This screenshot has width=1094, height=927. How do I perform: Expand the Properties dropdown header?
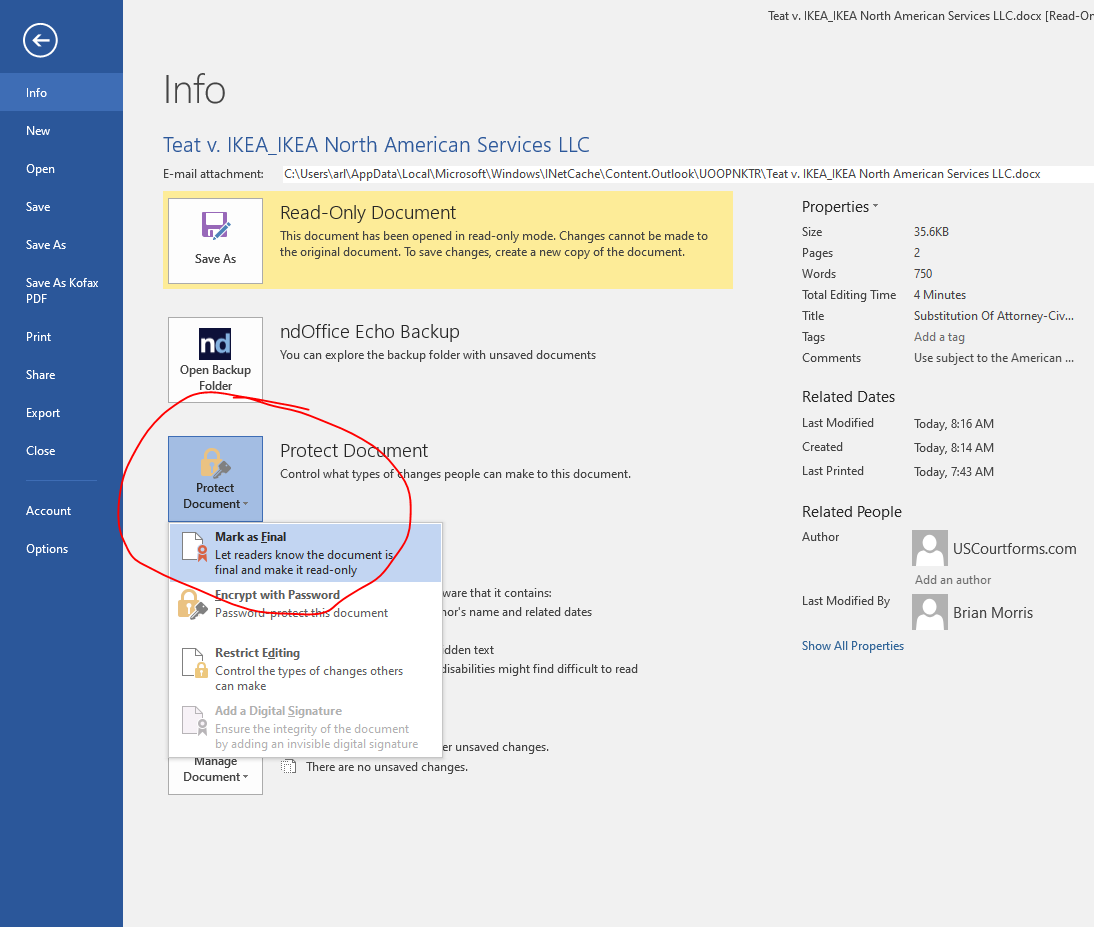[840, 206]
